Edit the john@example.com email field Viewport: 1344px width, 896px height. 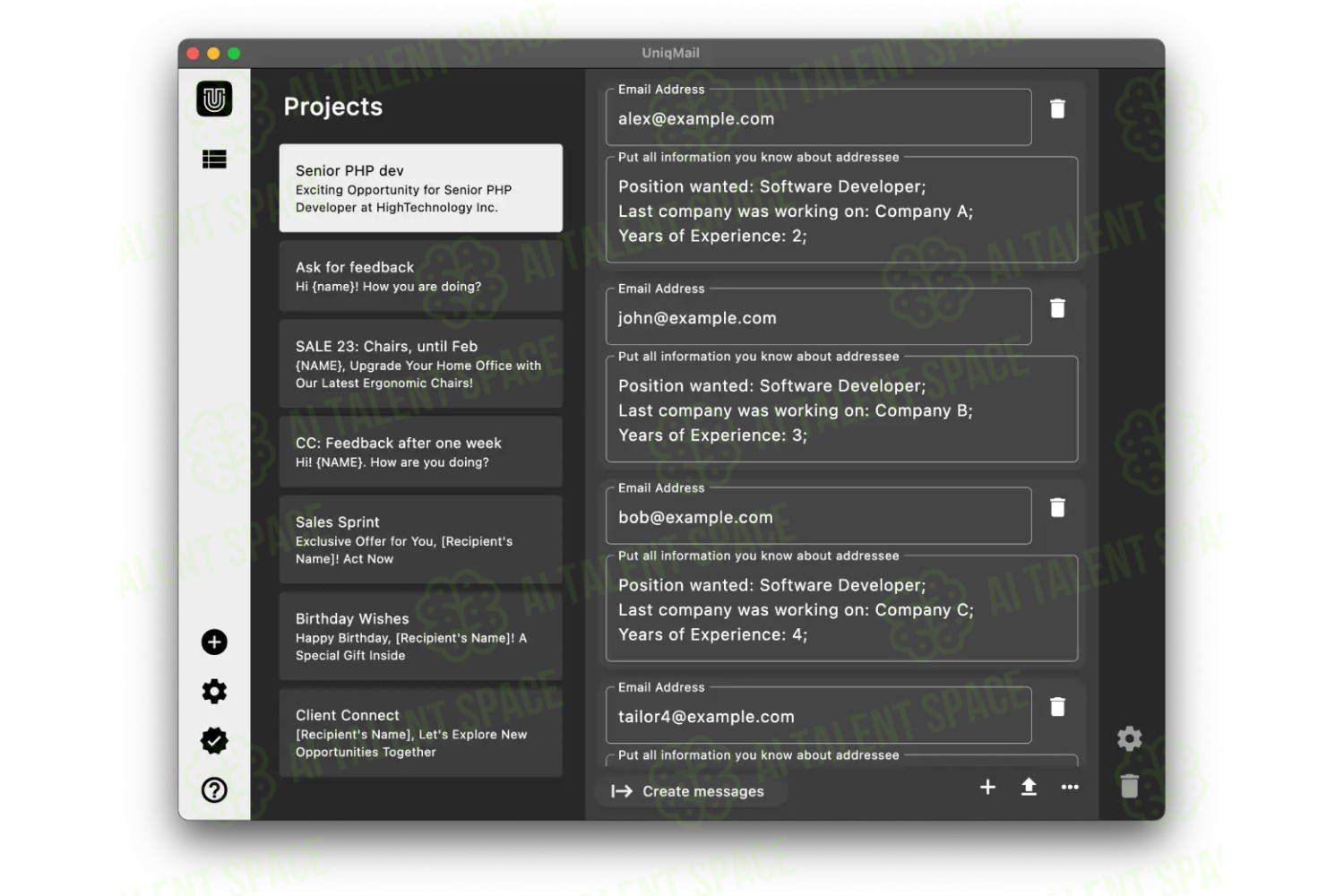pos(819,317)
